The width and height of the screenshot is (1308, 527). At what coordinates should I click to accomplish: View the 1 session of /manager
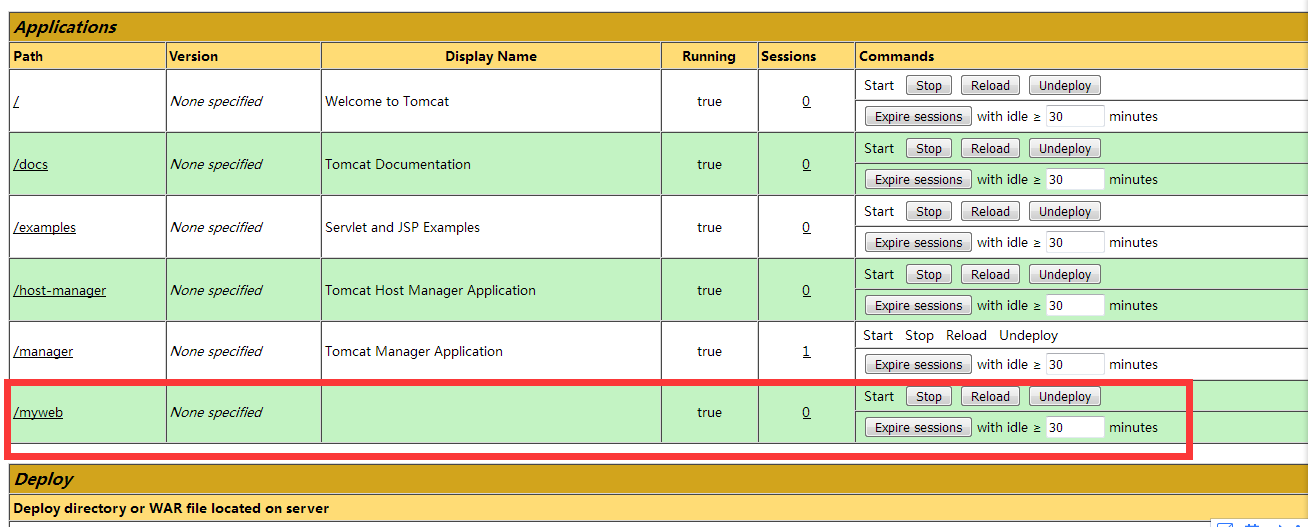pyautogui.click(x=806, y=351)
